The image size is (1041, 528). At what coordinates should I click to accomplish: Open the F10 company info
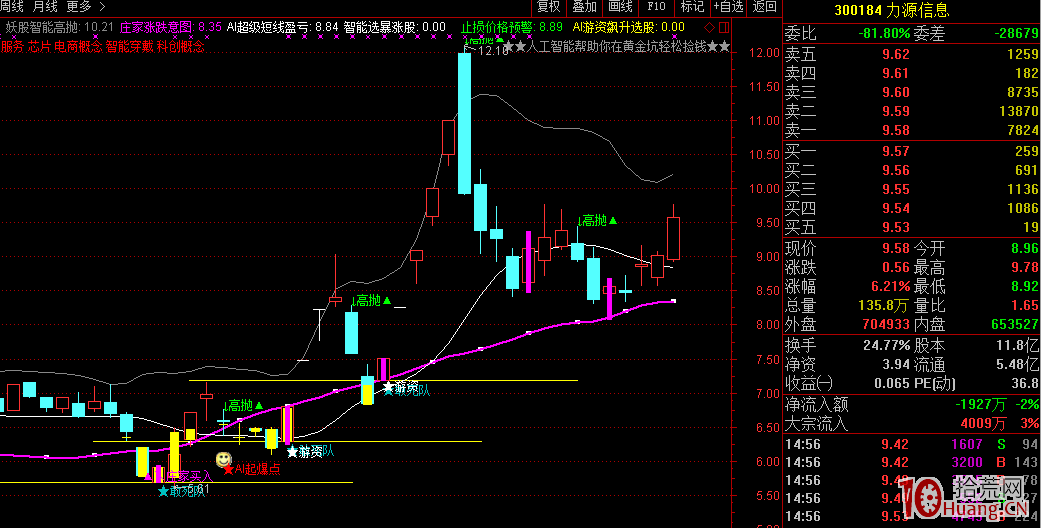point(656,7)
